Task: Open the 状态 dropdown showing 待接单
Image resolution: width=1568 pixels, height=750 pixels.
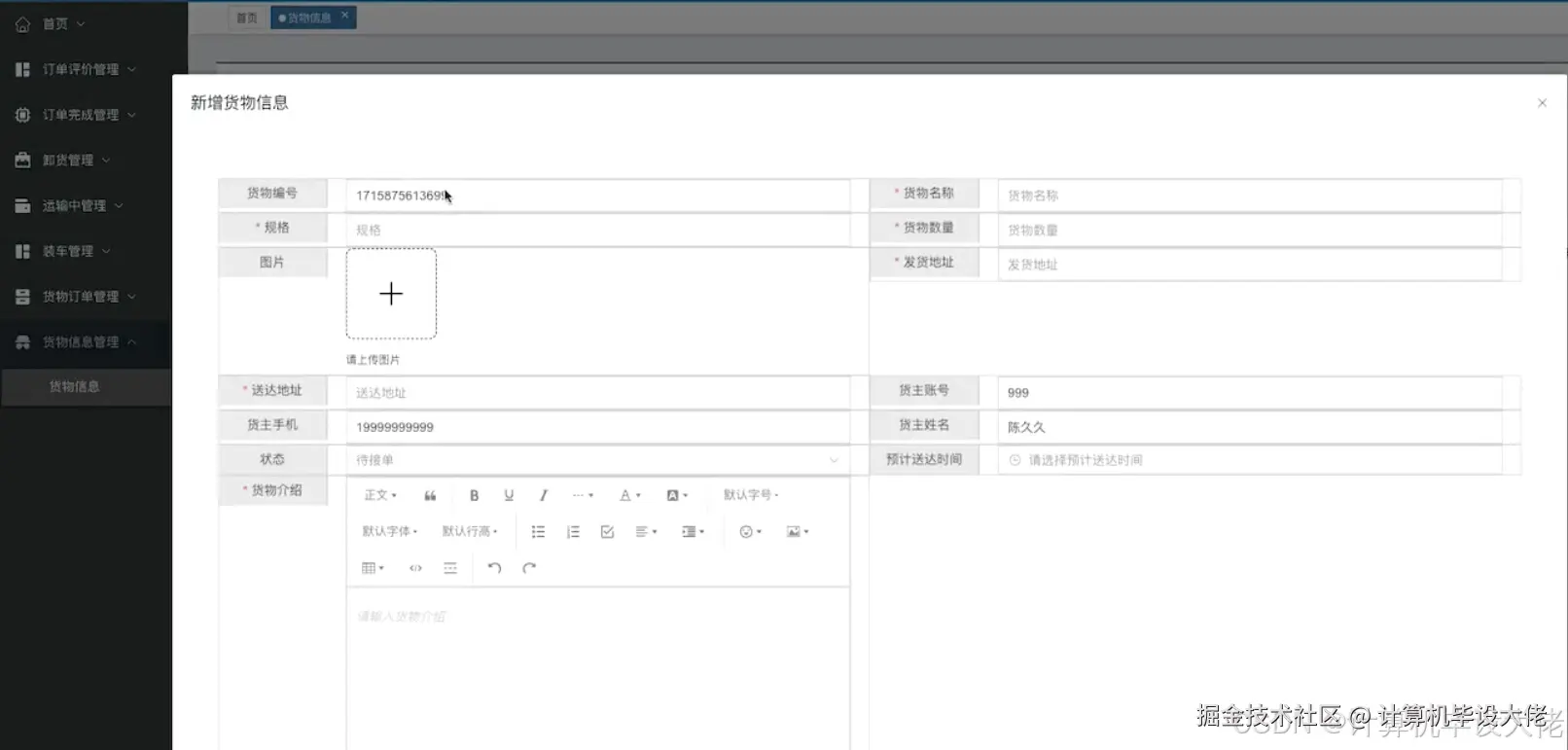Action: 598,459
